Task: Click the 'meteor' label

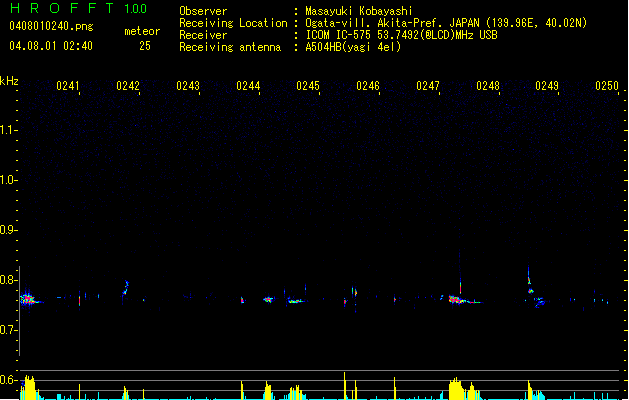Action: (142, 31)
